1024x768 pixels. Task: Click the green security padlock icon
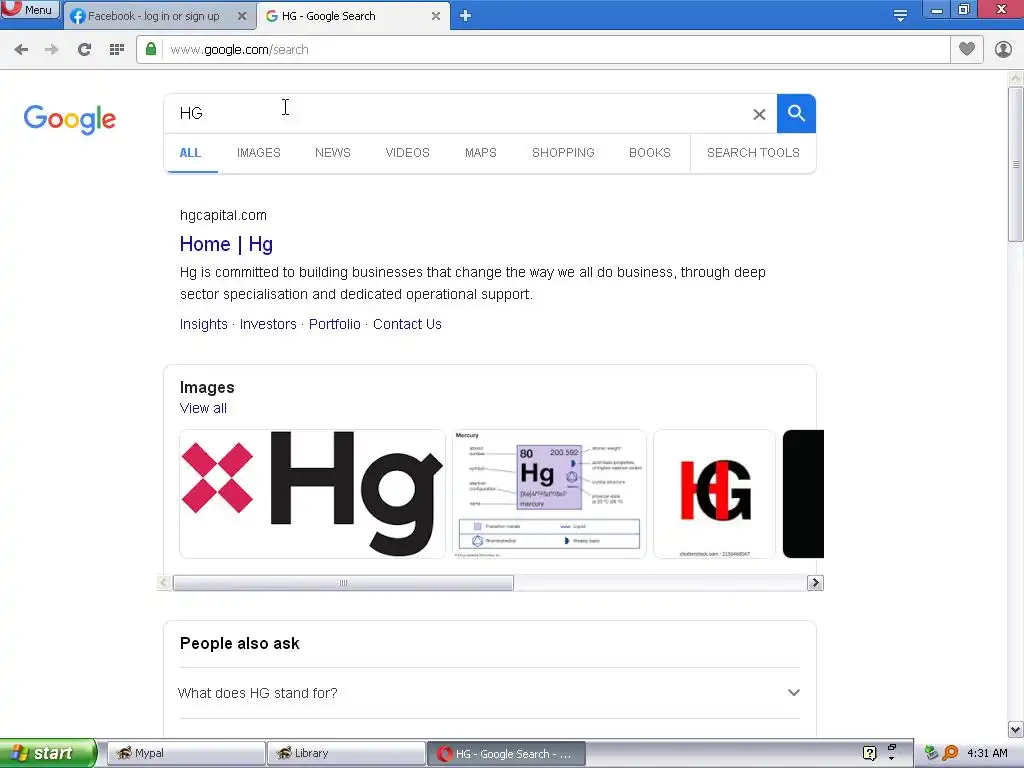(x=151, y=50)
